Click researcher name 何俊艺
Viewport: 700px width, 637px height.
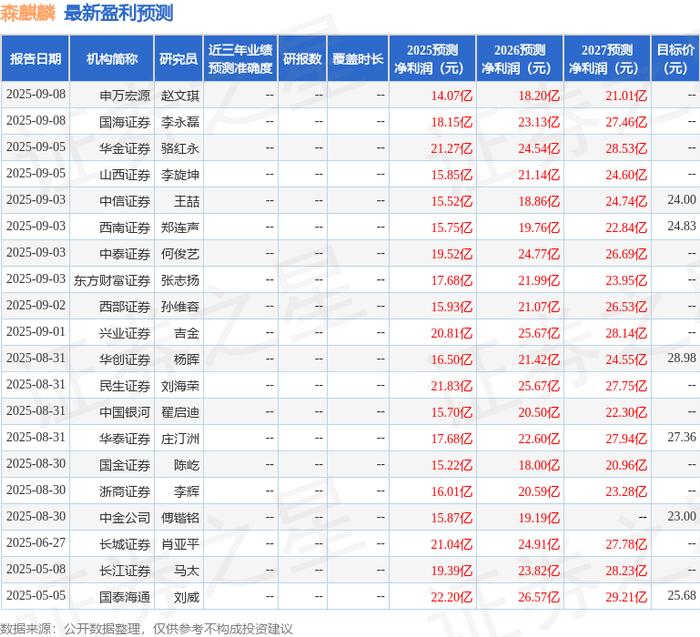[x=180, y=254]
